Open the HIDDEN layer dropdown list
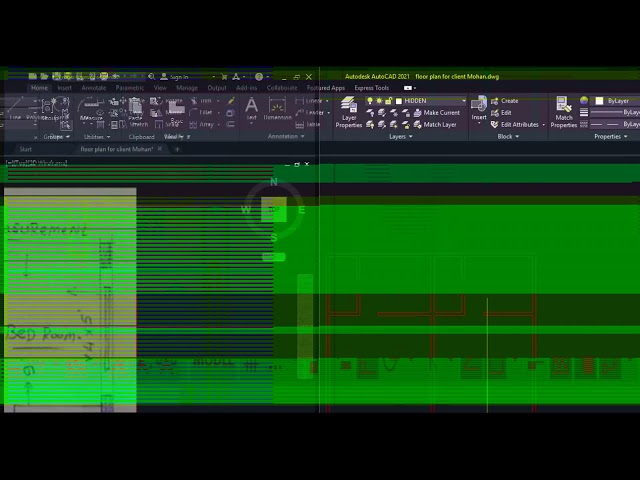The image size is (640, 480). [x=464, y=101]
